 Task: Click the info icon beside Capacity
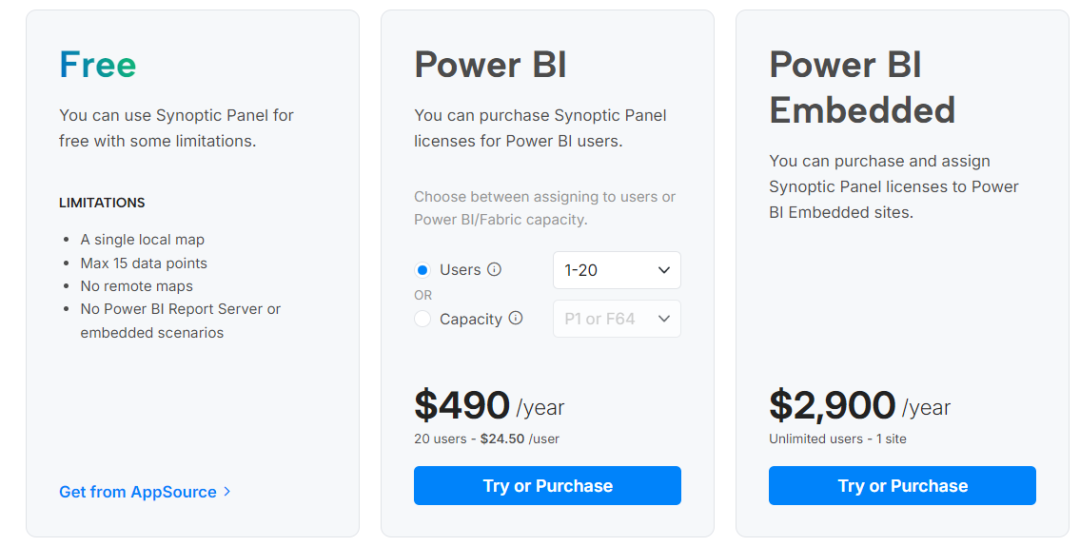[516, 319]
